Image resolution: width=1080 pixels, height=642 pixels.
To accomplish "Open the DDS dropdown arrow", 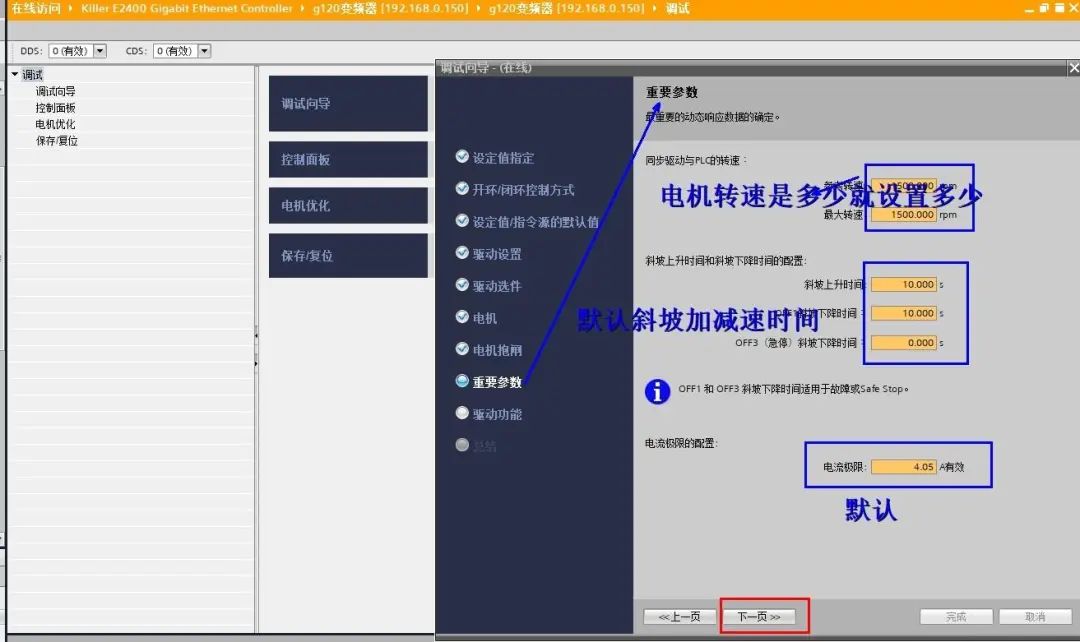I will point(100,51).
